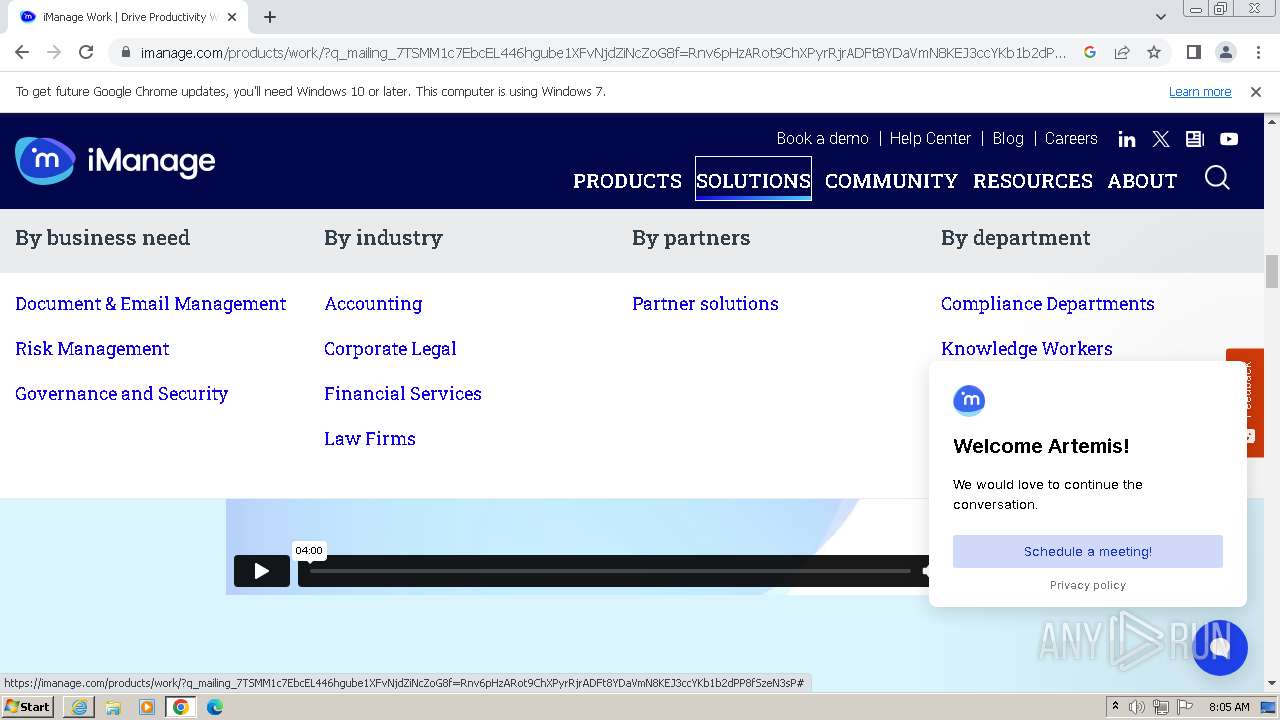The image size is (1280, 720).
Task: Open the Careers link
Action: 1071,139
